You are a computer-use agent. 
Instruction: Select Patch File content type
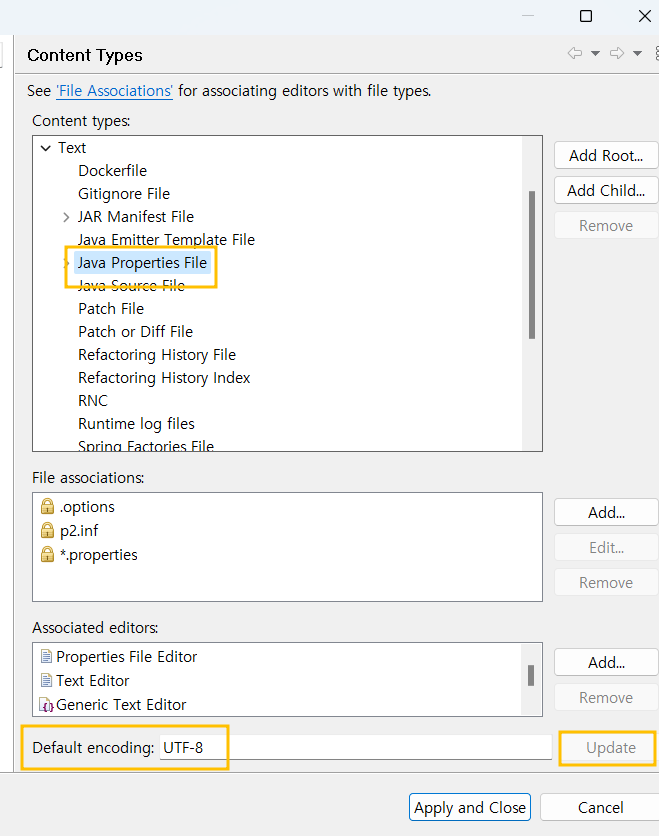[111, 309]
